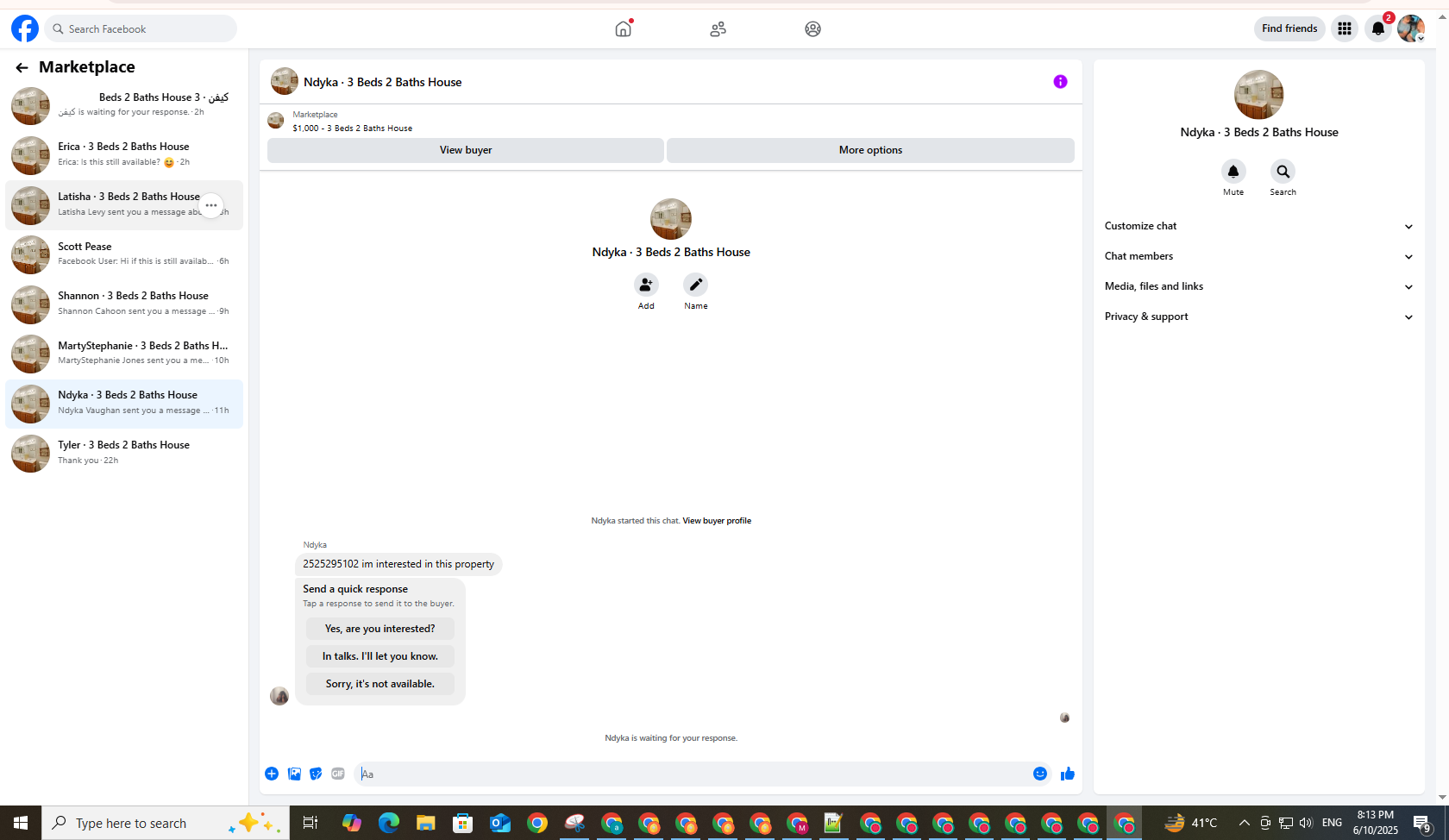Open the Scott Pease conversation
This screenshot has width=1449, height=840.
tap(124, 254)
